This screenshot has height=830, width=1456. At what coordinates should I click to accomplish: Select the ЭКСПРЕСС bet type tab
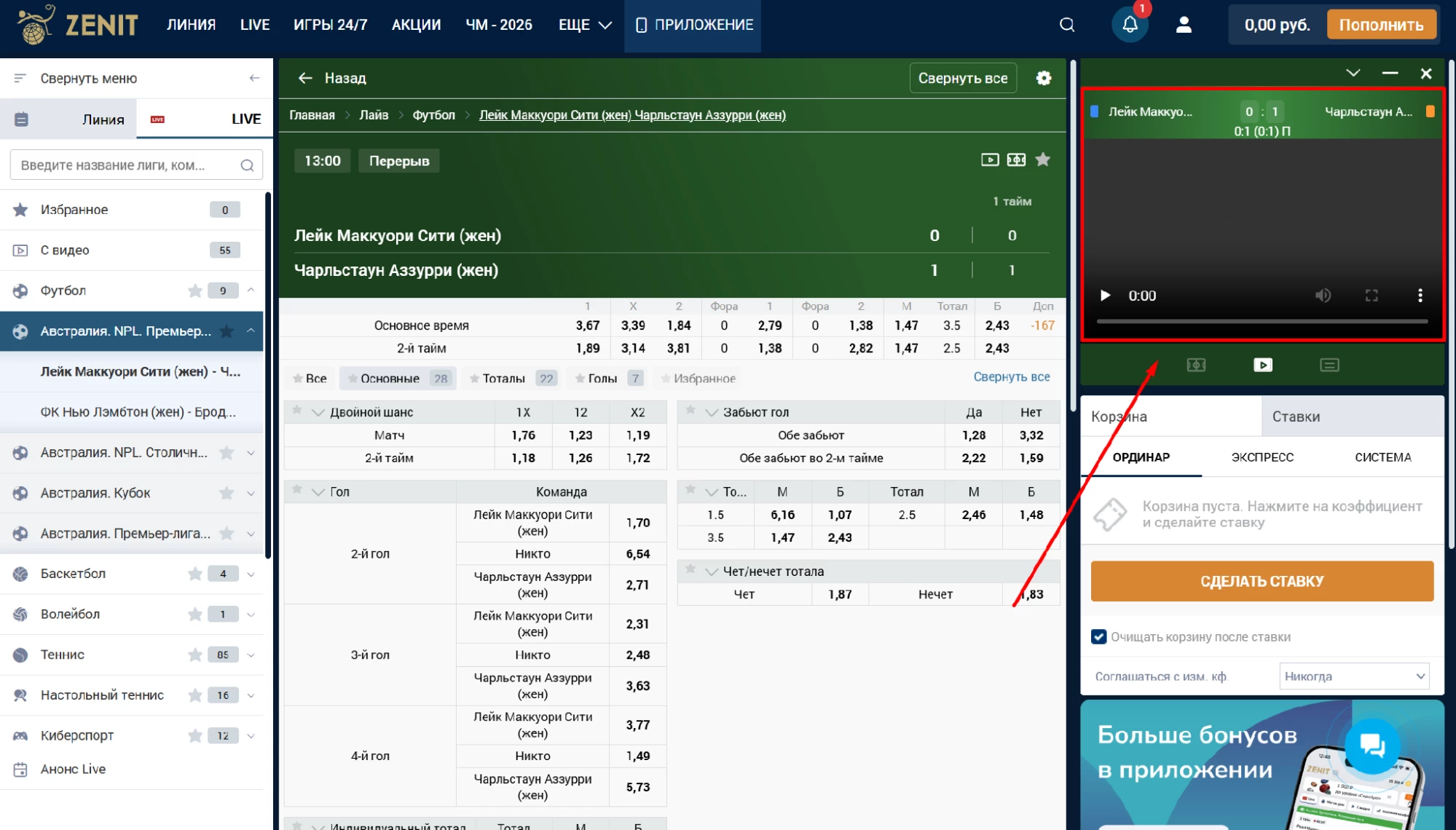(x=1262, y=457)
